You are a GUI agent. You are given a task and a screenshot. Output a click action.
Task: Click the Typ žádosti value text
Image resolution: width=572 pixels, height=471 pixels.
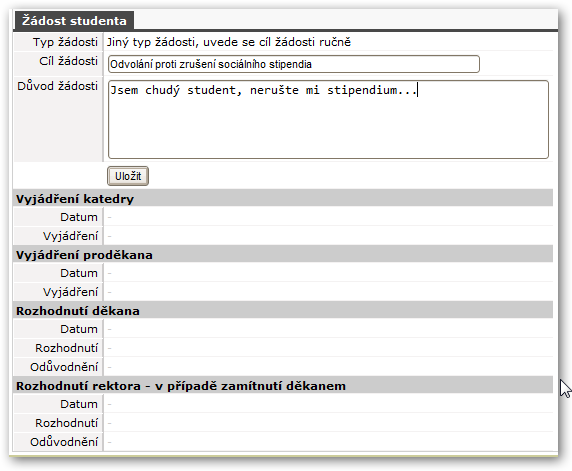229,42
